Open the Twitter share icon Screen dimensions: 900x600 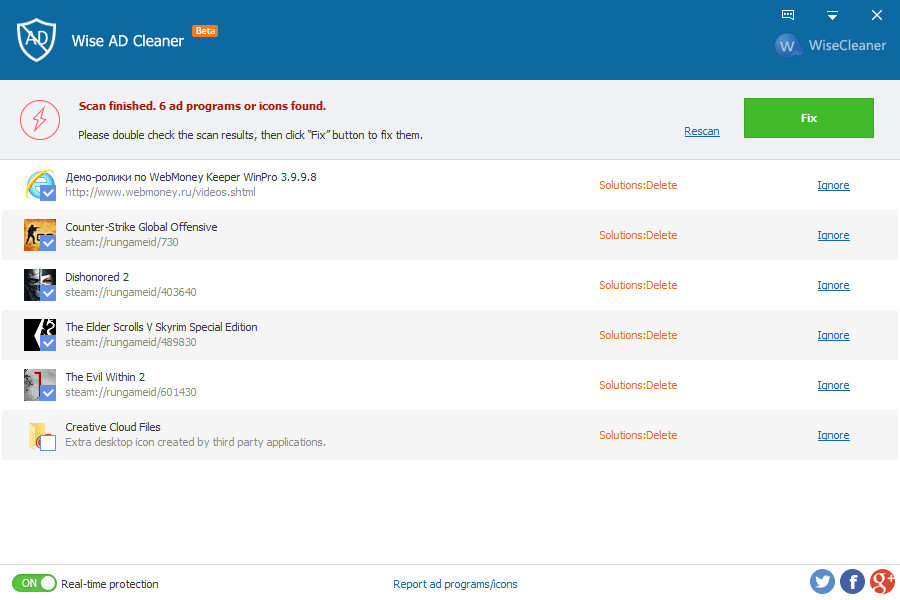[x=823, y=582]
